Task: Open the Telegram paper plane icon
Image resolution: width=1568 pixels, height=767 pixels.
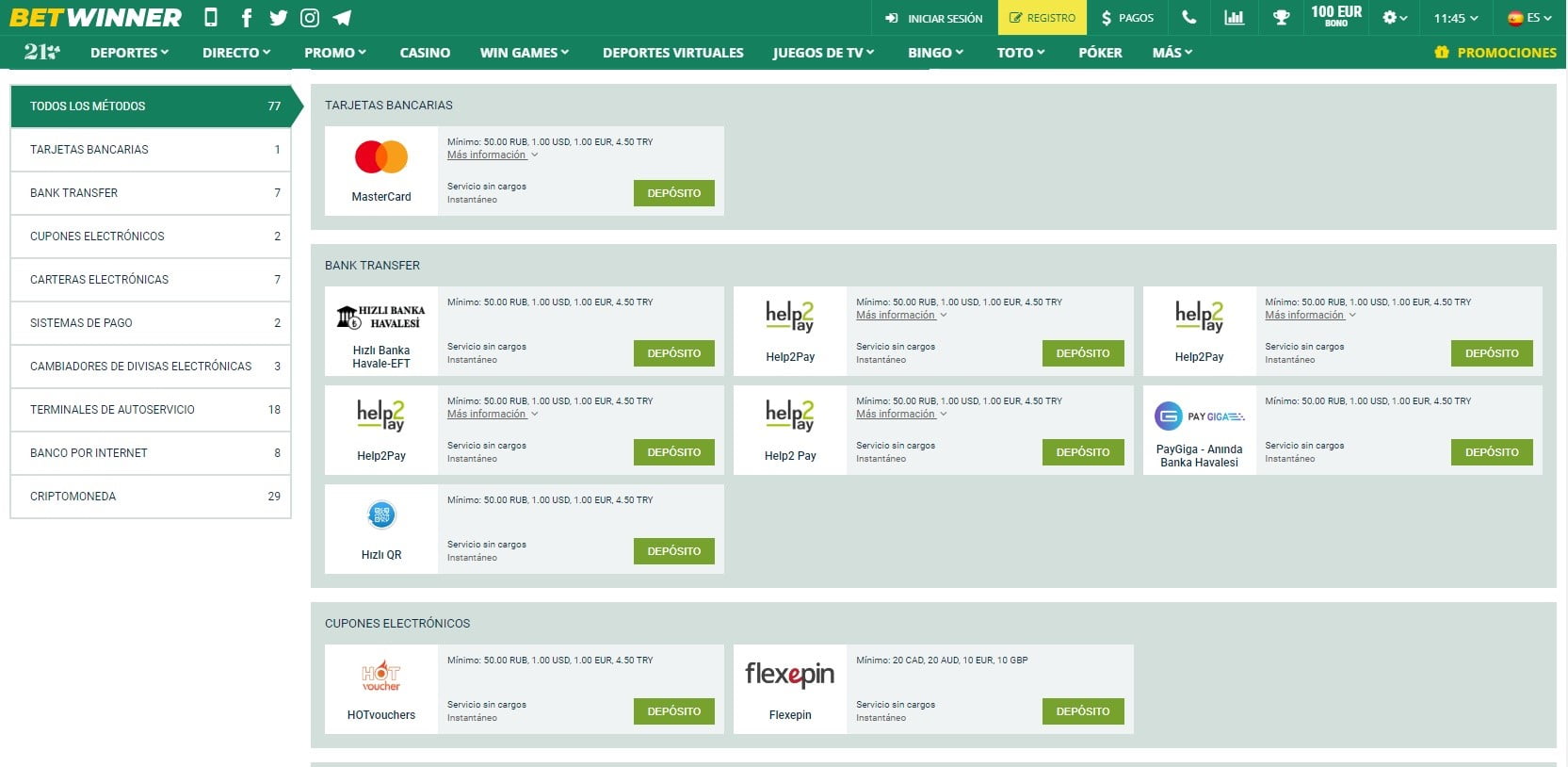Action: (x=343, y=18)
